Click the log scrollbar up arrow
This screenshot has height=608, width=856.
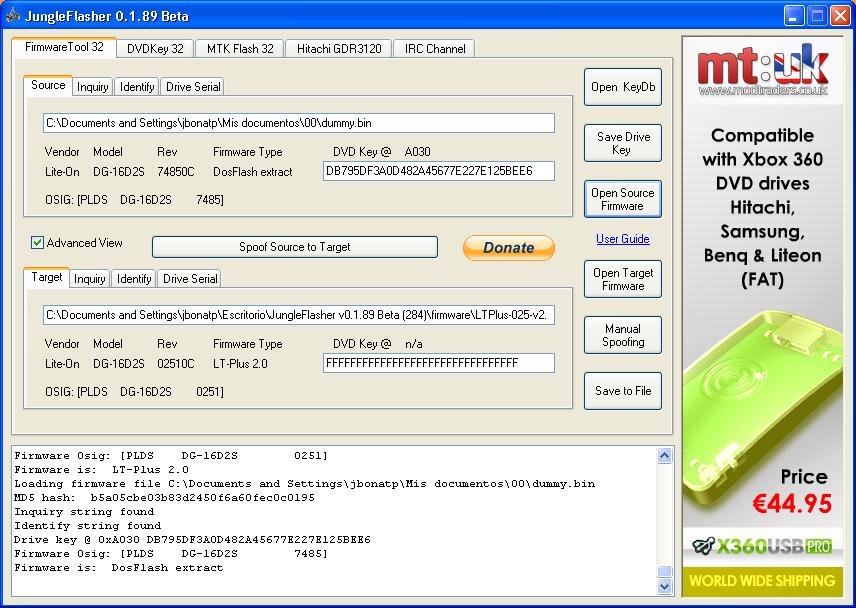pos(664,456)
